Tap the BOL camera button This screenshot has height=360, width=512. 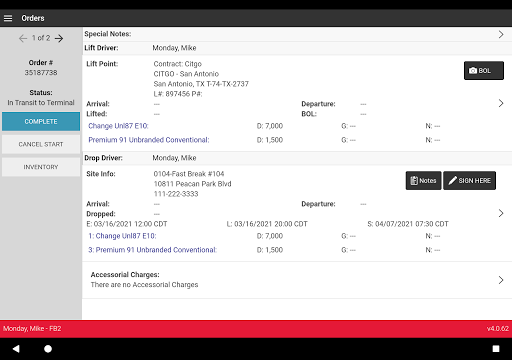tap(484, 71)
